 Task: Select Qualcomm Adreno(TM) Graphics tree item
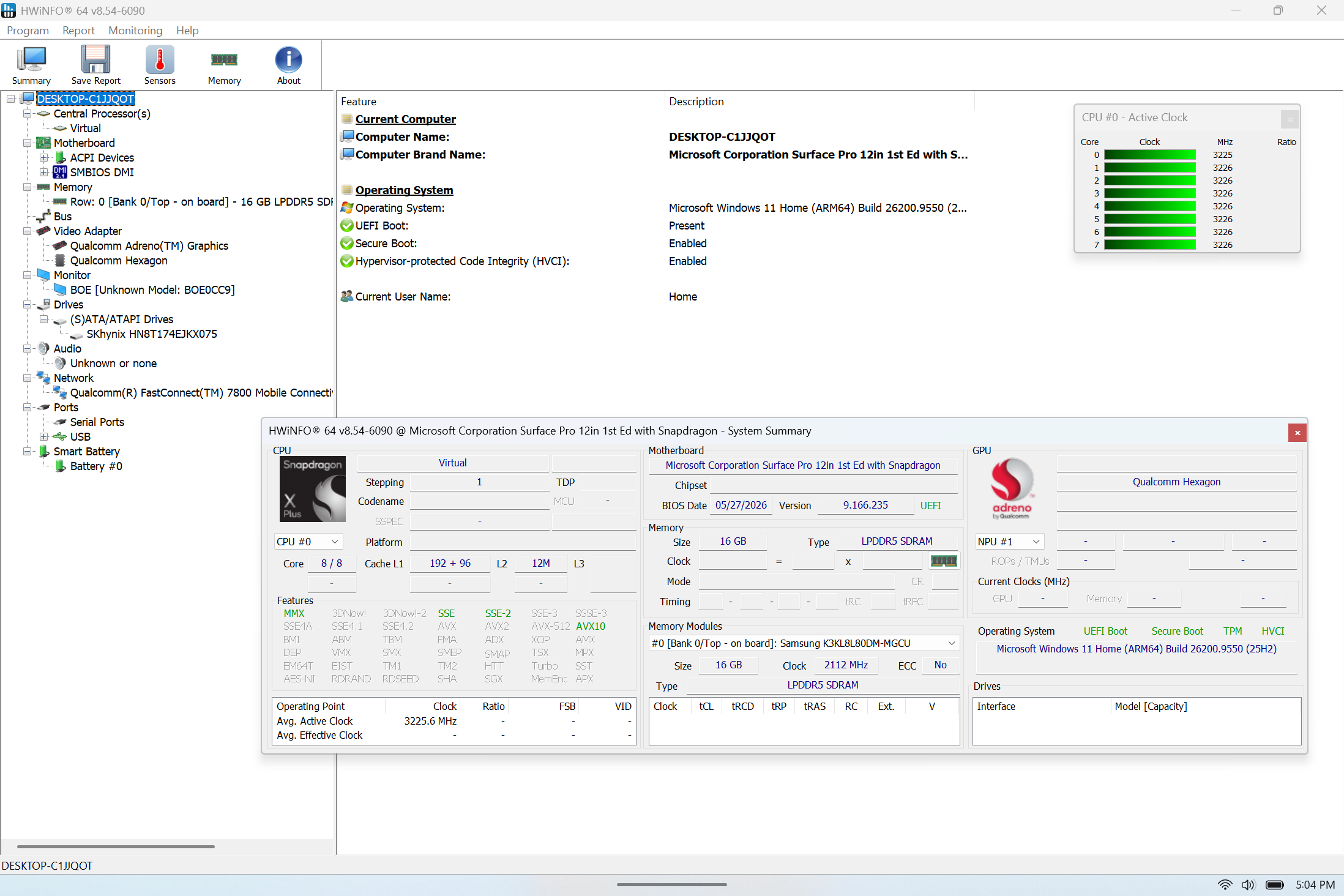[x=149, y=245]
